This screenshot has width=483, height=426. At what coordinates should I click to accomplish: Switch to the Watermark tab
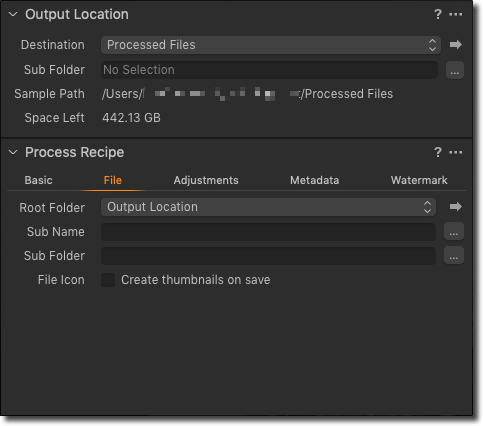(x=419, y=180)
